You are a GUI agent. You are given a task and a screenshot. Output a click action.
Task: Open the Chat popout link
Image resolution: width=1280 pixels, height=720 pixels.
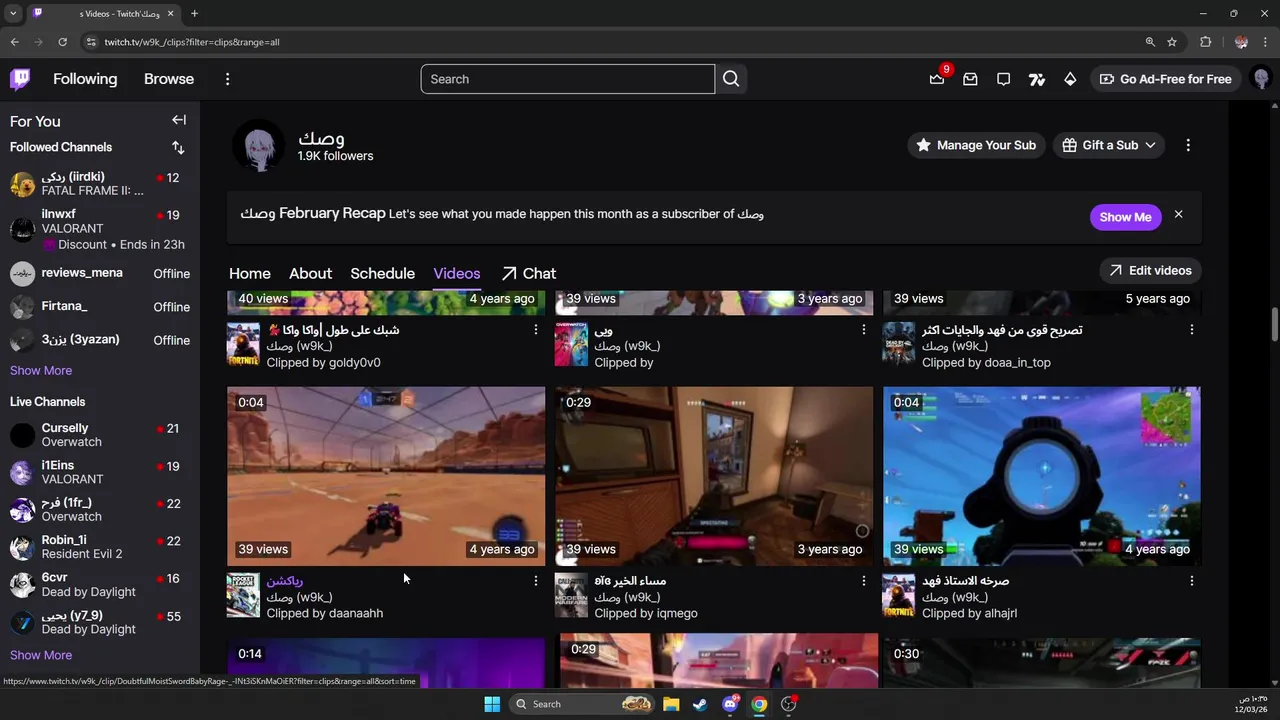point(529,273)
